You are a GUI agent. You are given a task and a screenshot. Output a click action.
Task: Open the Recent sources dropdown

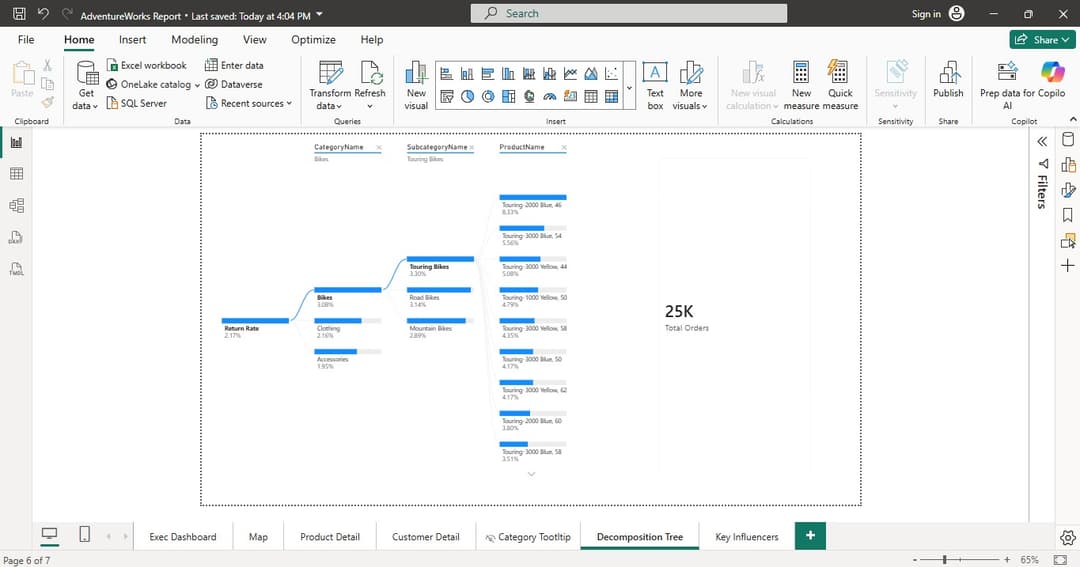[249, 103]
